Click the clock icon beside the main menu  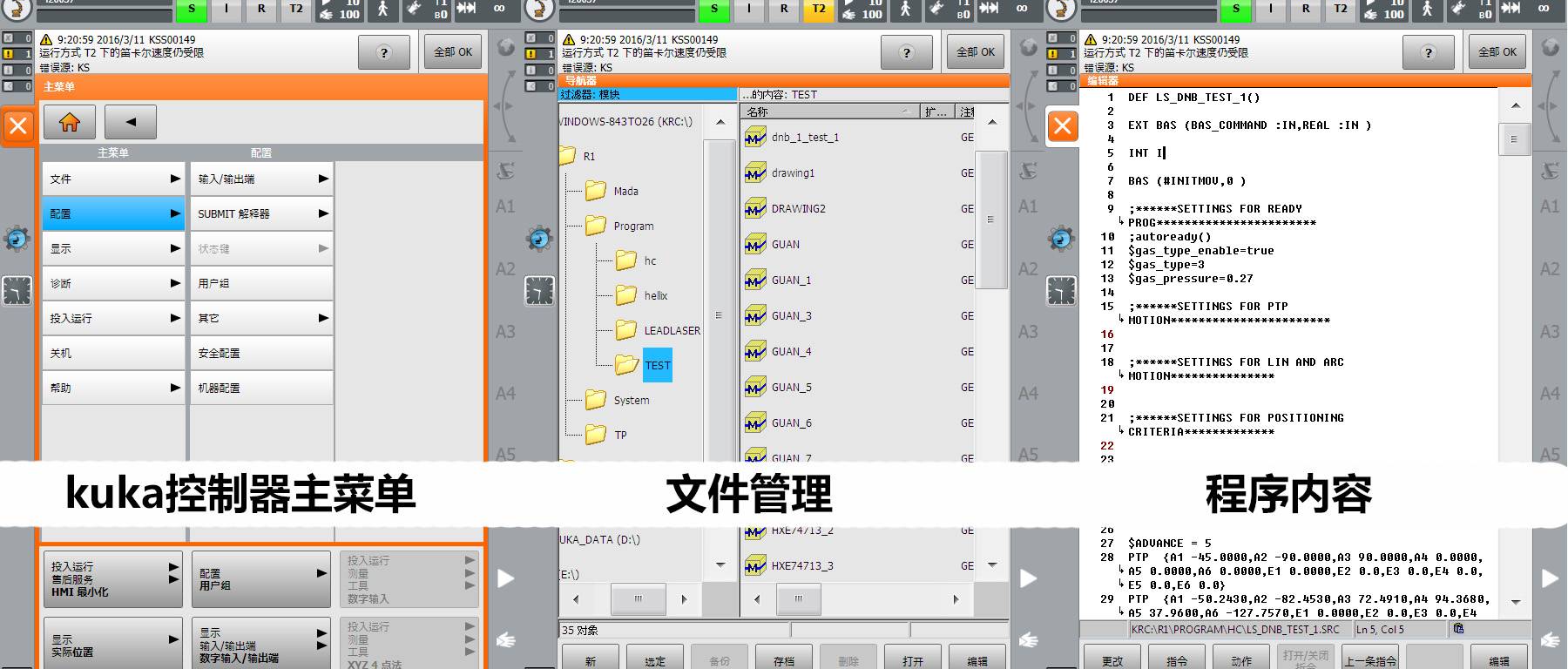coord(17,290)
